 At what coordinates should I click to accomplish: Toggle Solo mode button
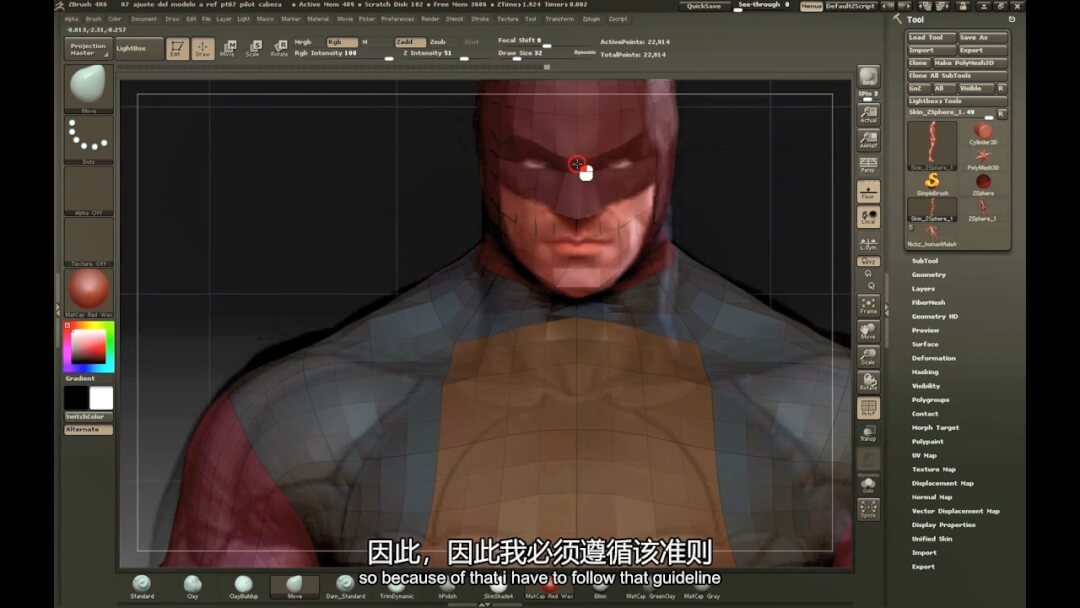[868, 485]
